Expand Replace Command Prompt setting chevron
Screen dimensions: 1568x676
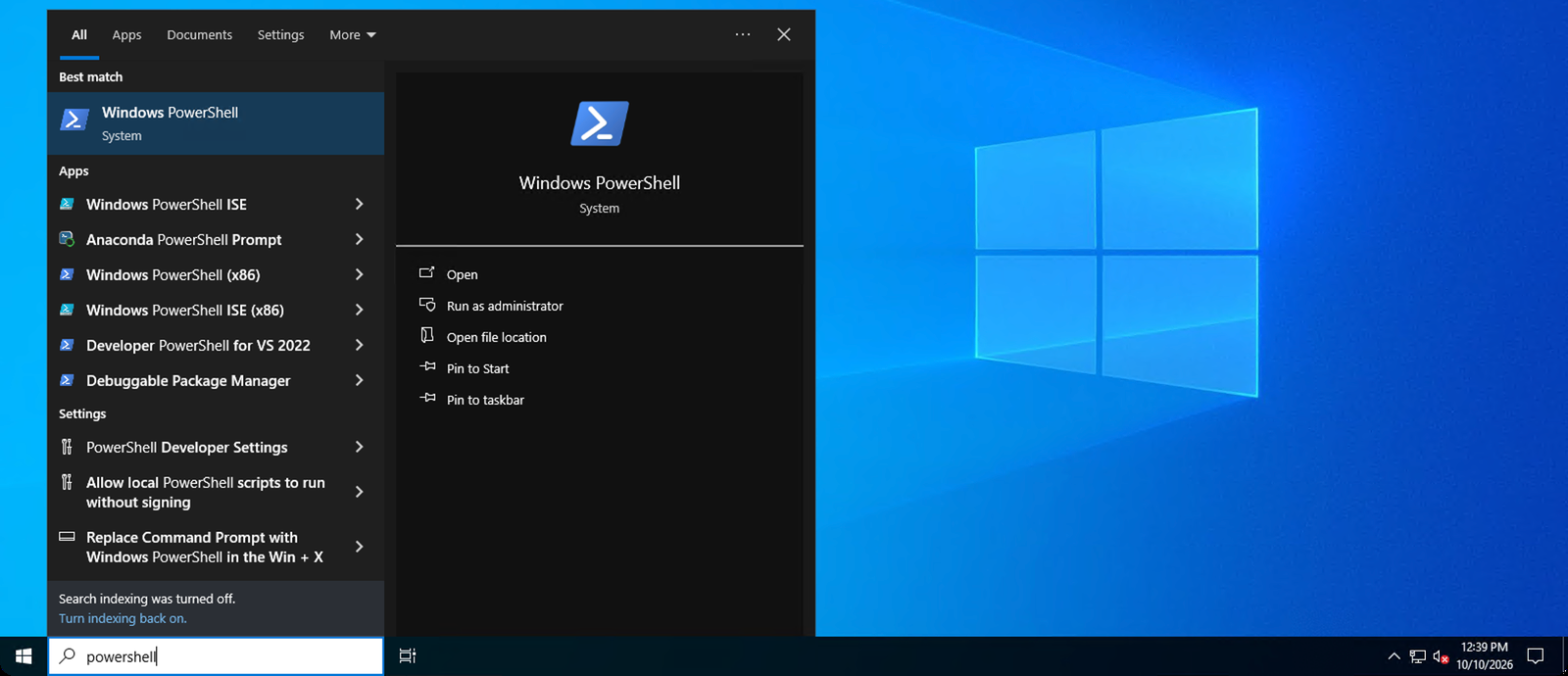coord(359,547)
